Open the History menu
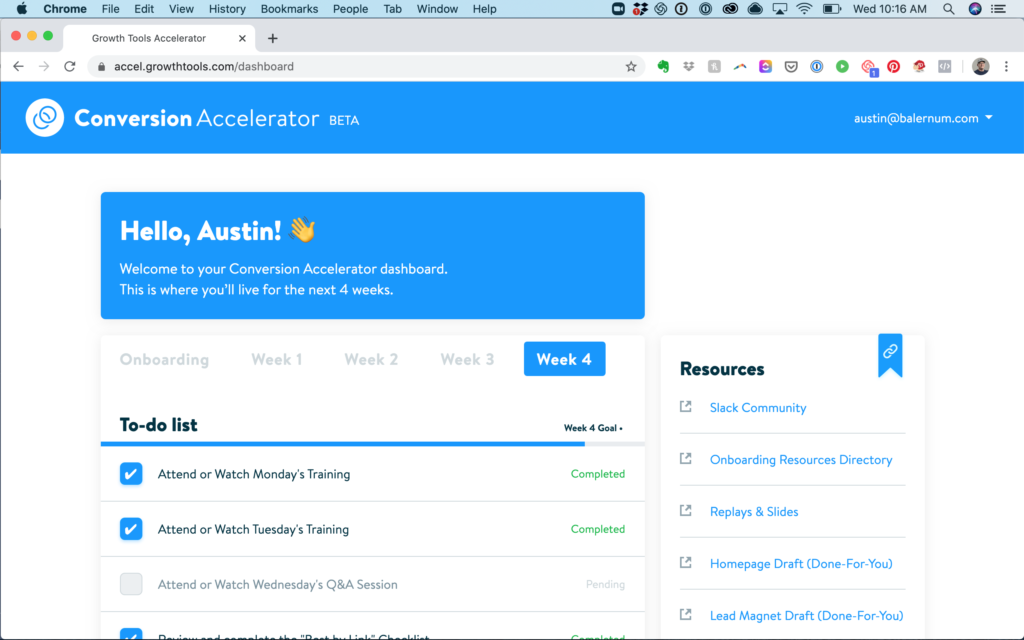The width and height of the screenshot is (1024, 640). point(227,9)
